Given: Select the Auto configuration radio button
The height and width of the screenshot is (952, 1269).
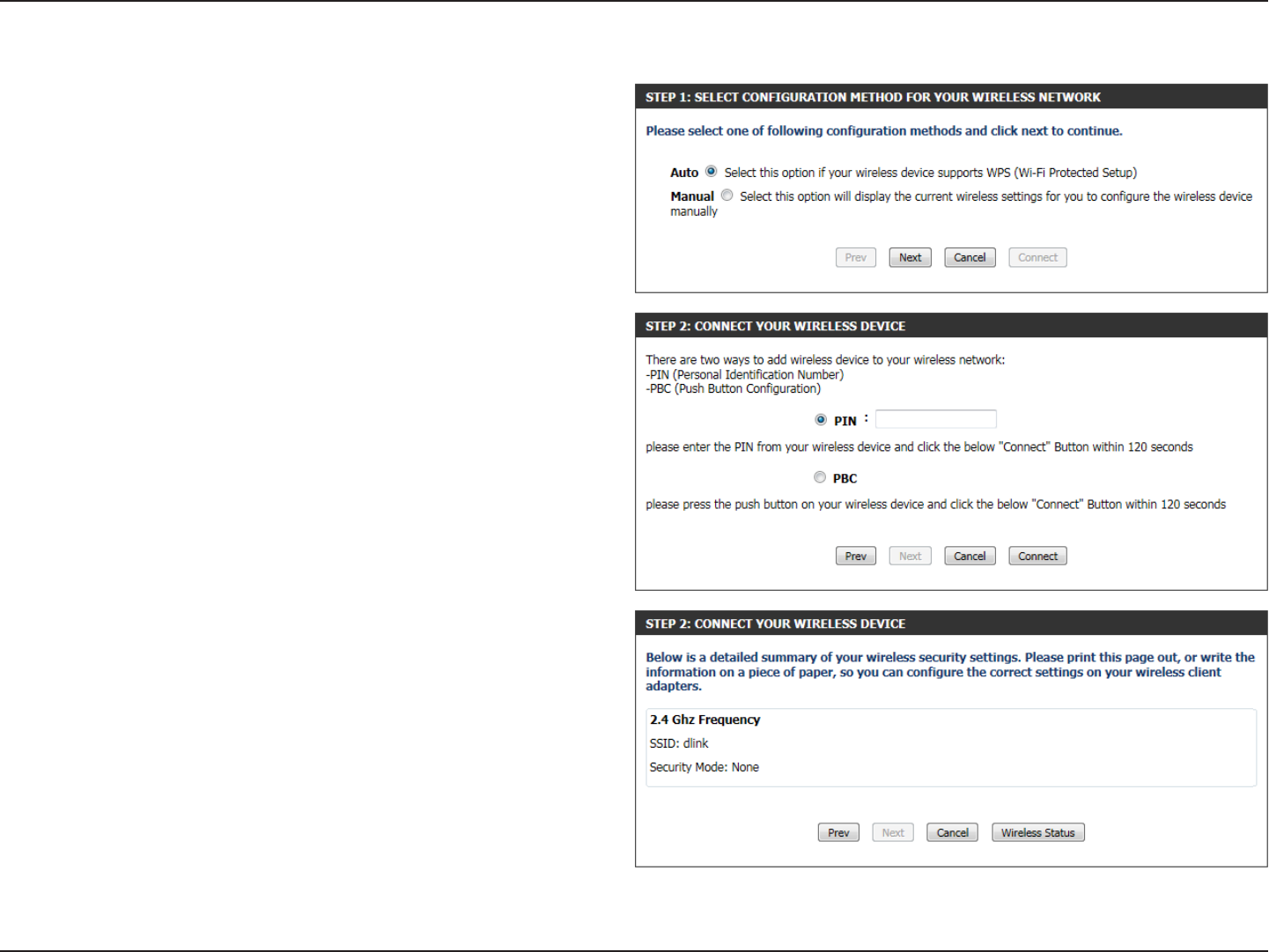Looking at the screenshot, I should click(711, 172).
